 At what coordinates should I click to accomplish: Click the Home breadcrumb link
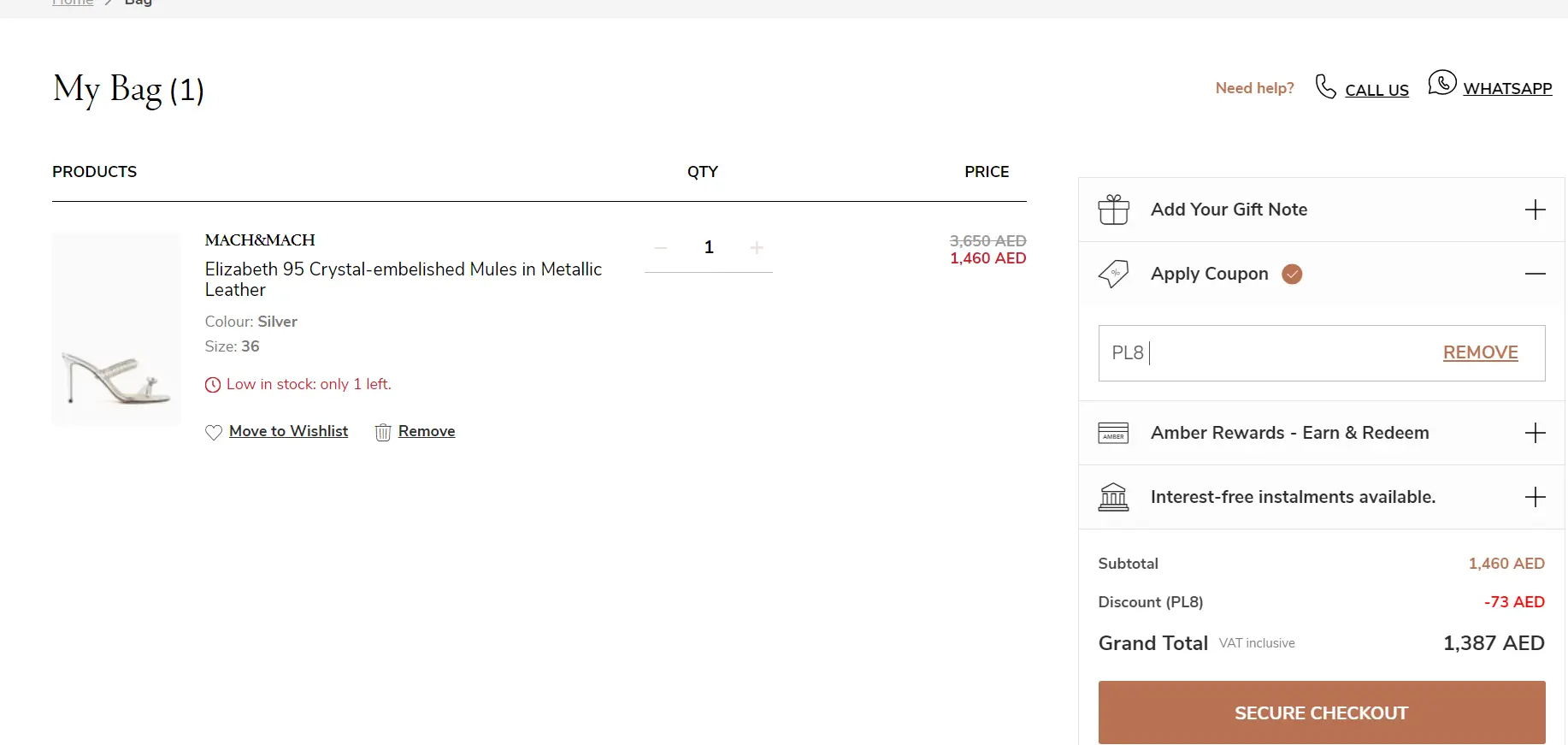pyautogui.click(x=73, y=3)
